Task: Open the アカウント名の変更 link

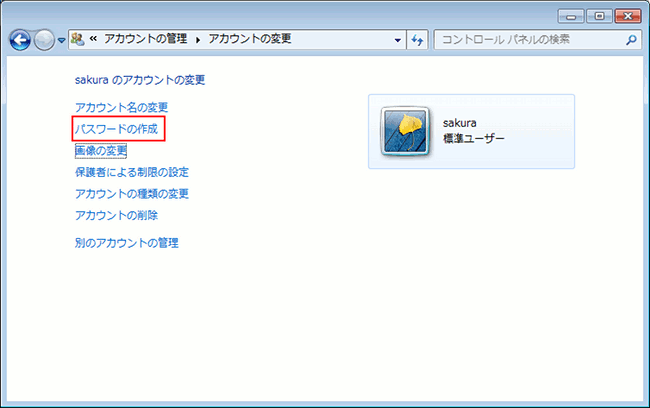Action: point(121,107)
